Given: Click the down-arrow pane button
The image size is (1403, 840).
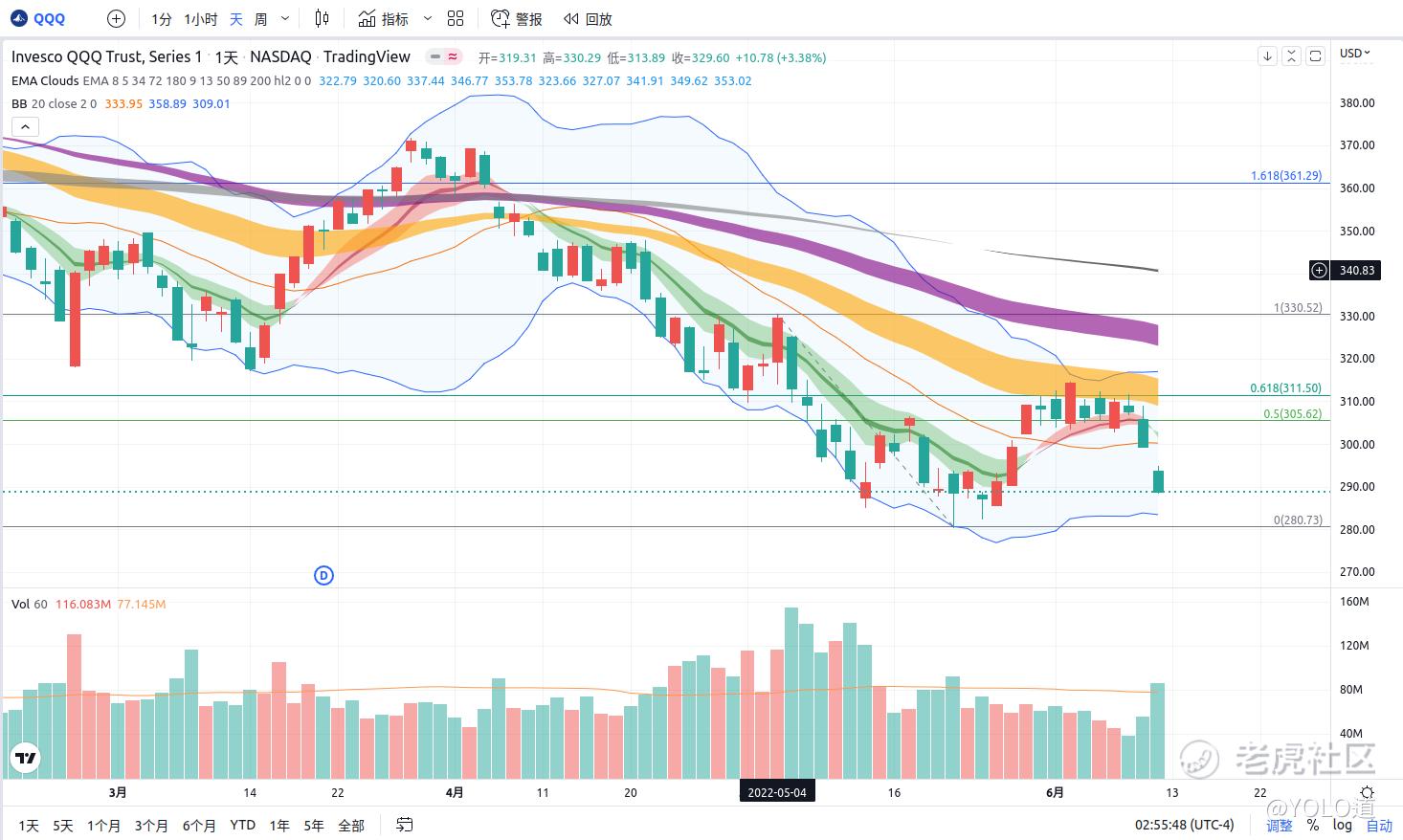Looking at the screenshot, I should 1267,56.
